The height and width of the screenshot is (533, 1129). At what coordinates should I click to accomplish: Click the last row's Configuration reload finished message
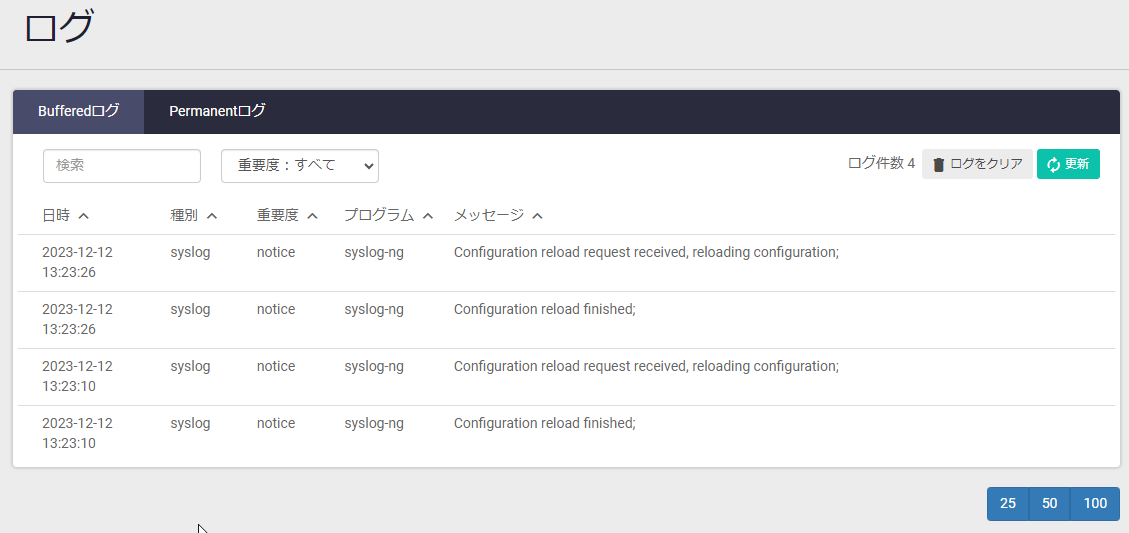click(x=544, y=424)
